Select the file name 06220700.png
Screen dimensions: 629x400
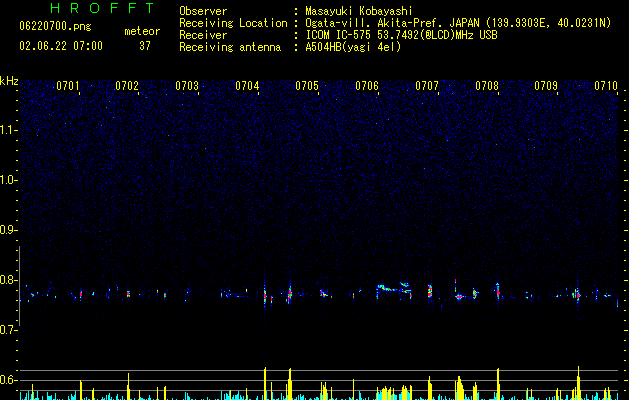[x=55, y=26]
